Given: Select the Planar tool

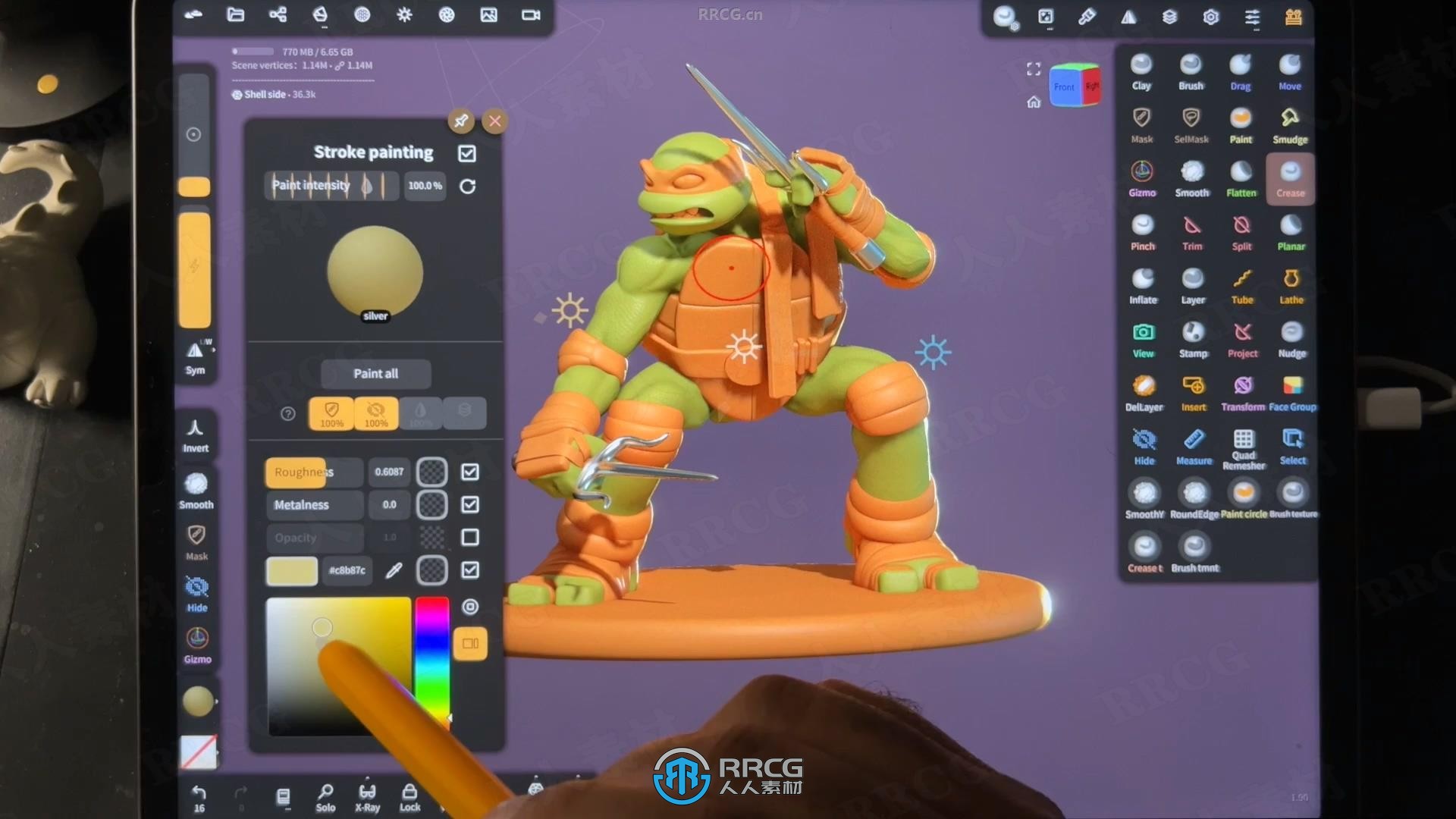Looking at the screenshot, I should coord(1291,233).
